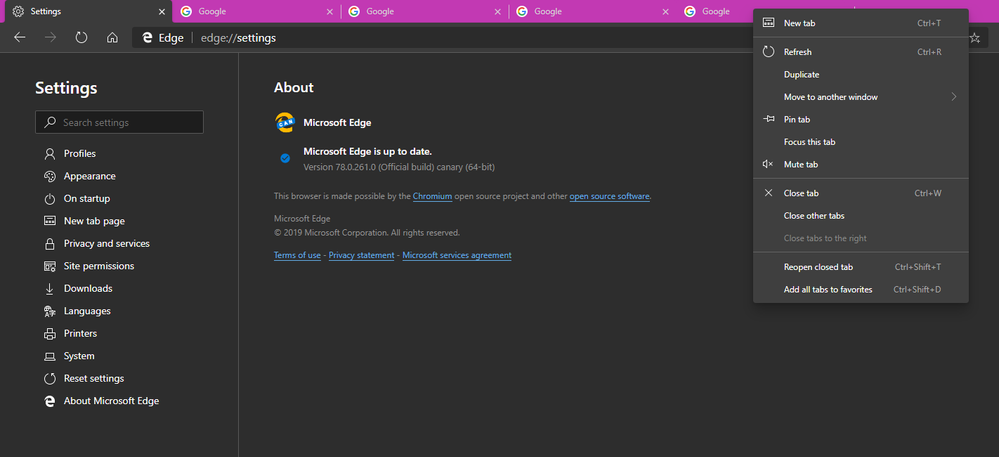
Task: Open the home page icon
Action: coord(112,38)
